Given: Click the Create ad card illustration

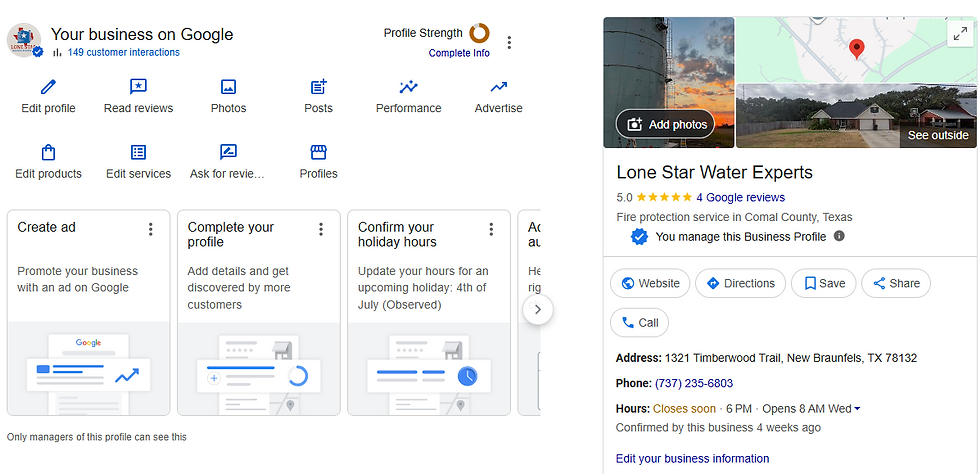Looking at the screenshot, I should coord(88,368).
